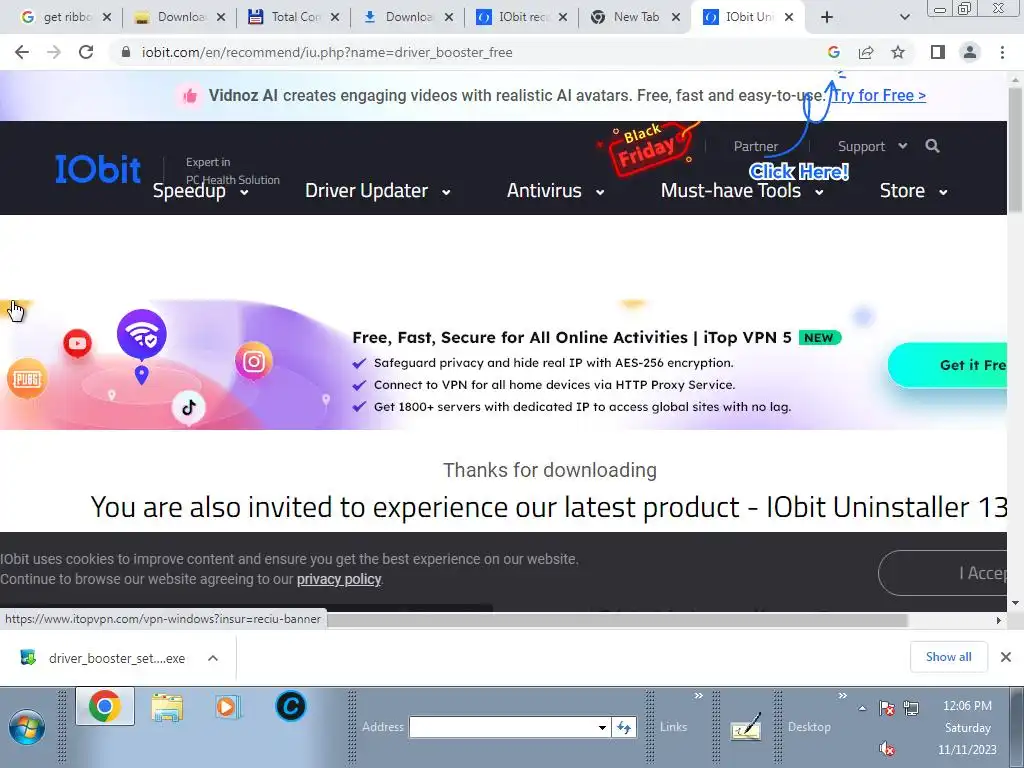
Task: Click the muted volume tray icon
Action: pos(886,749)
